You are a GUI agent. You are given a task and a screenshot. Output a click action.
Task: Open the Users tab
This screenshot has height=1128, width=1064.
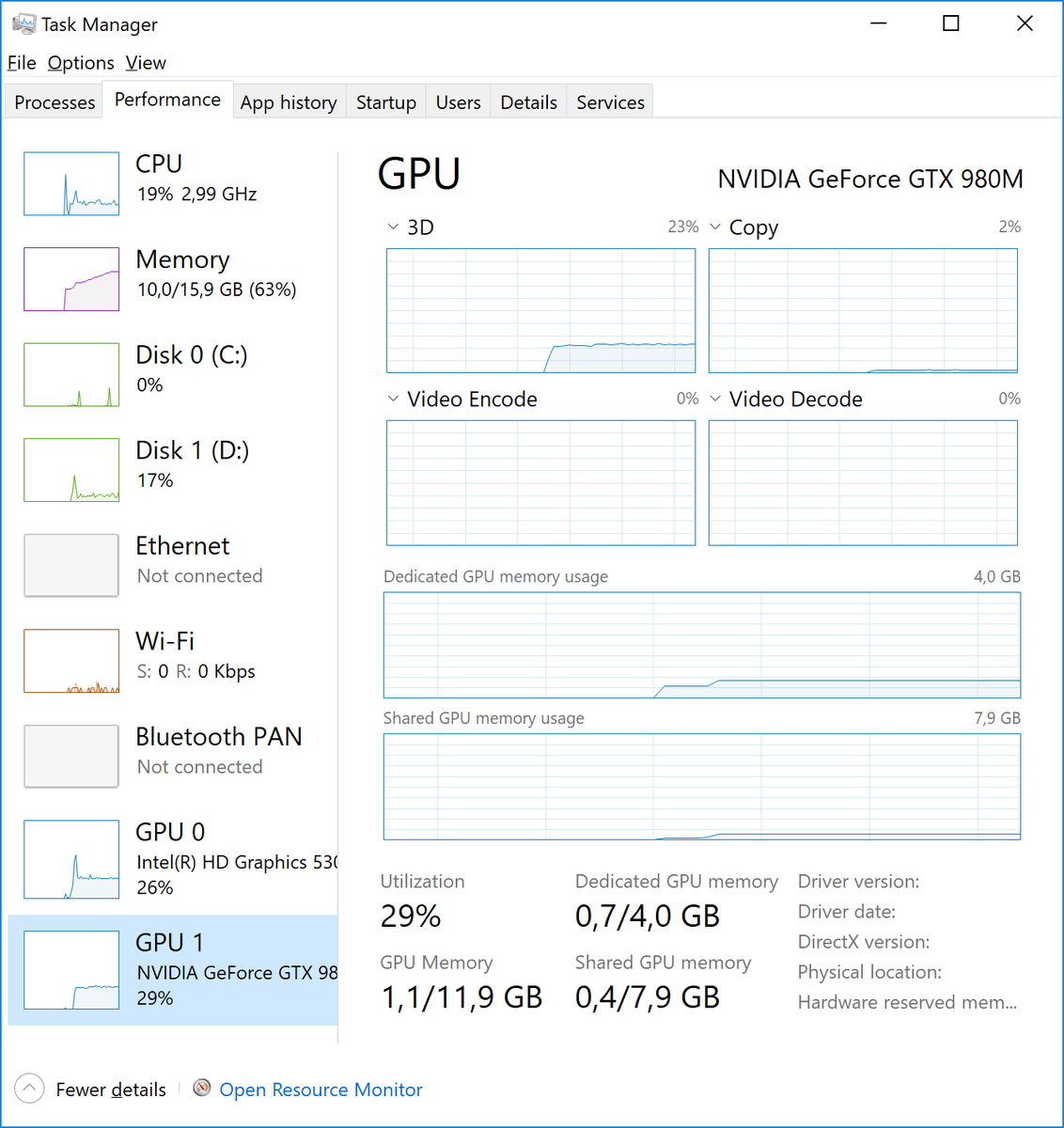[458, 102]
